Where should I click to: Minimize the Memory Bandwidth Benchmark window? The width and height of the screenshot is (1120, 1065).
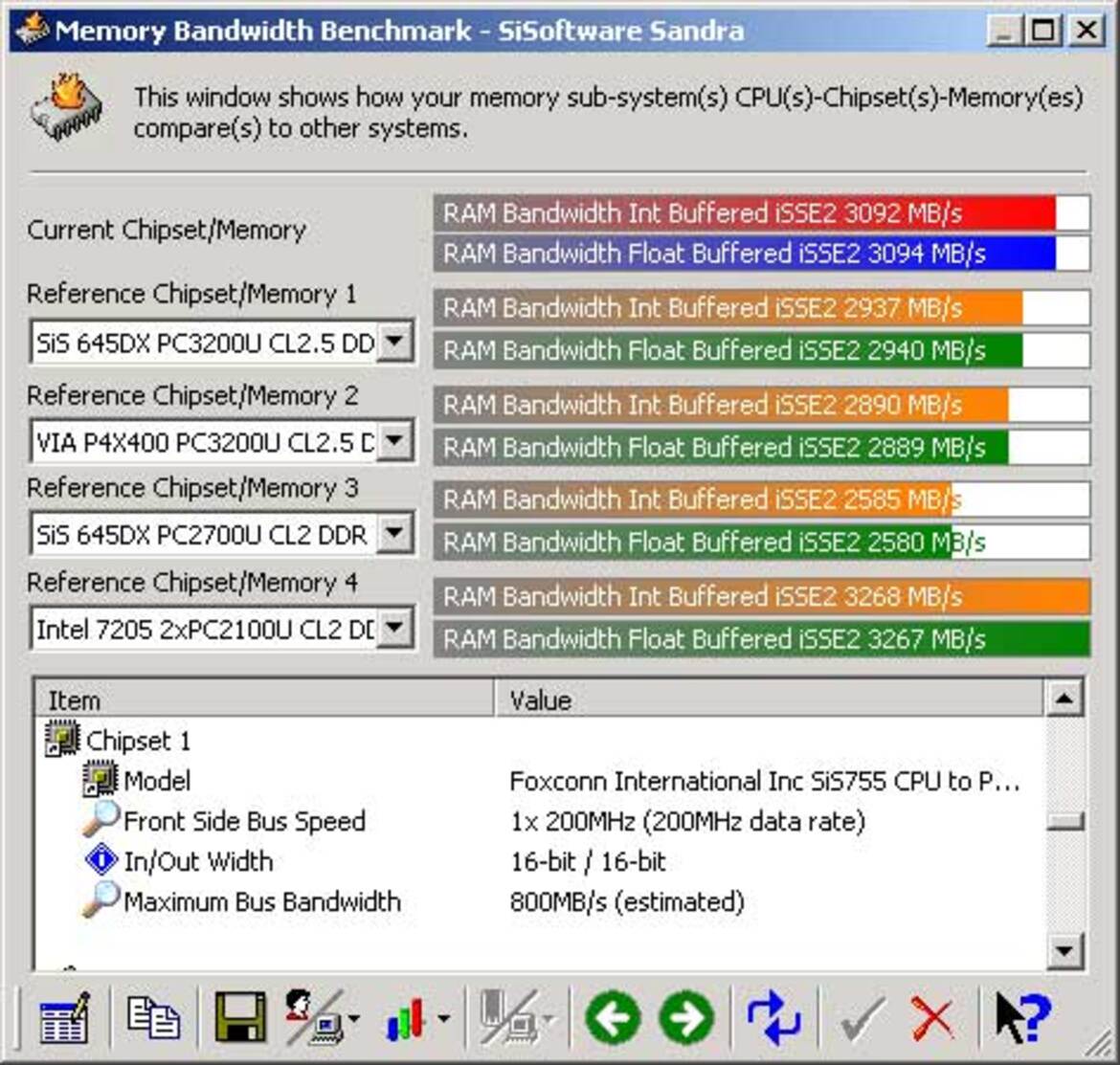pyautogui.click(x=1003, y=30)
